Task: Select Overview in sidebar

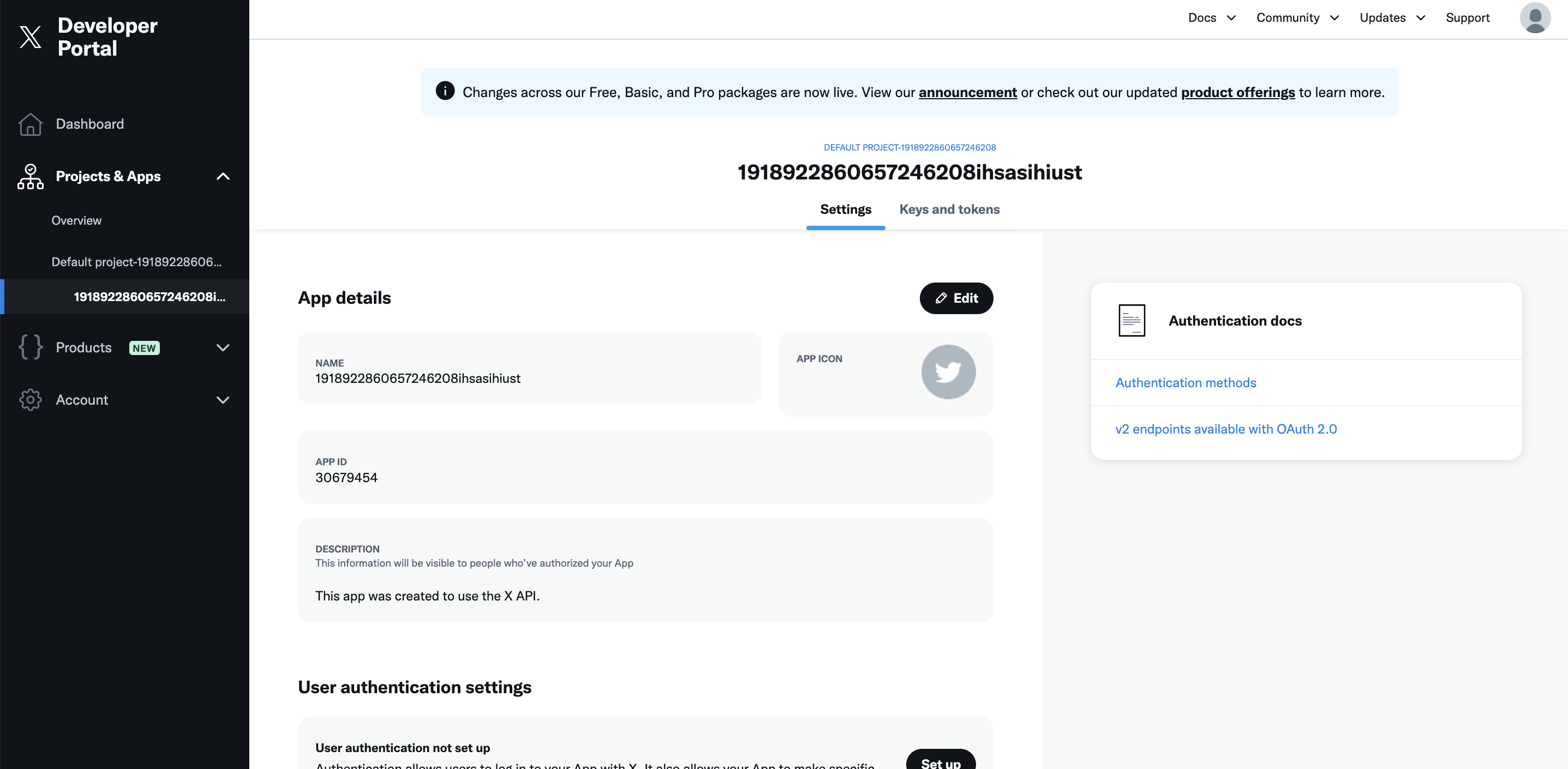Action: [76, 220]
